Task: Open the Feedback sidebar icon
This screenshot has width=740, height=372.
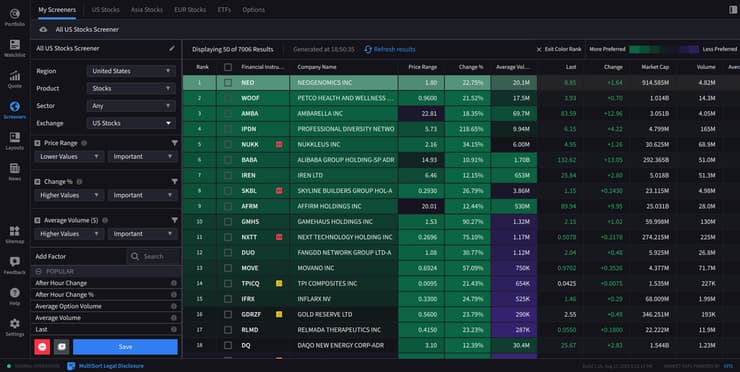Action: point(15,261)
